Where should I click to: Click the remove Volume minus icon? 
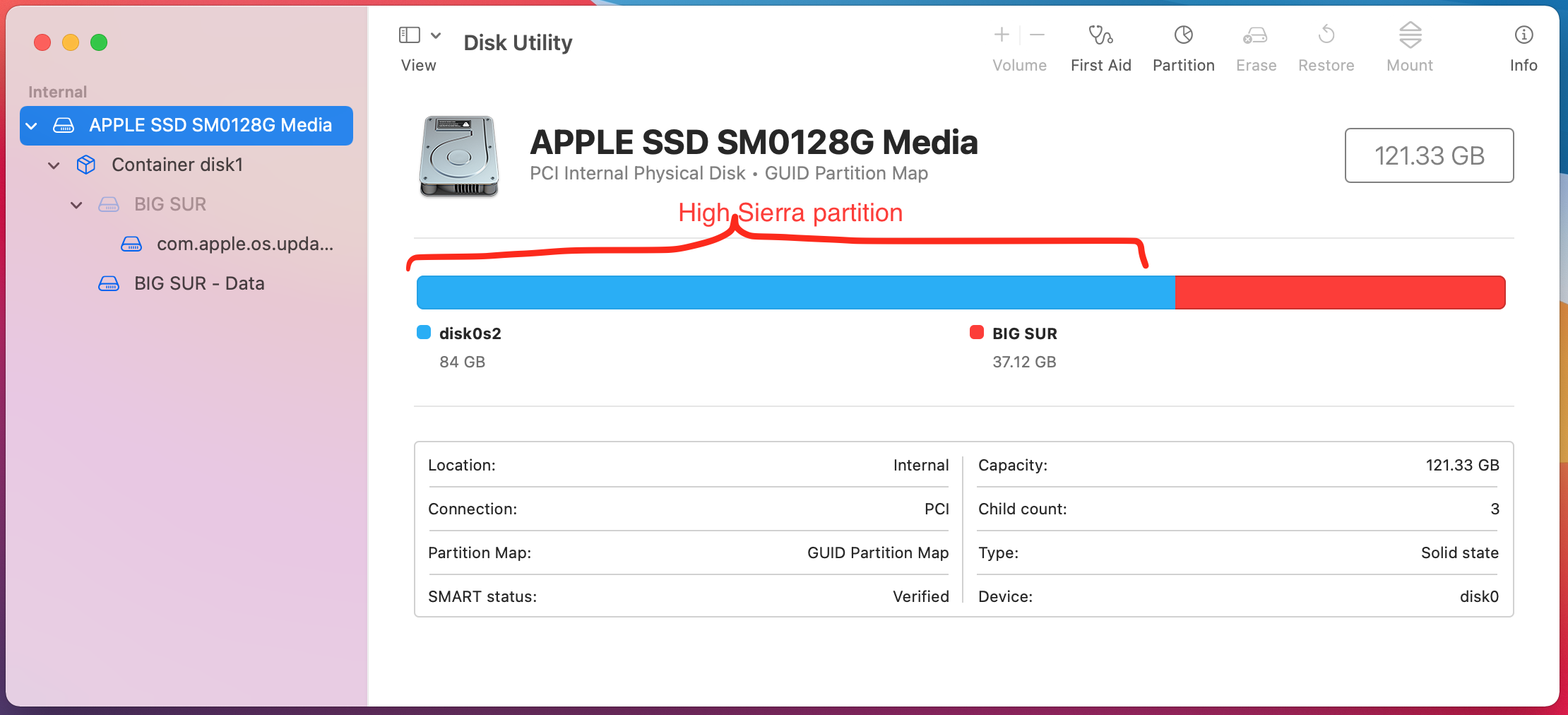coord(1037,35)
